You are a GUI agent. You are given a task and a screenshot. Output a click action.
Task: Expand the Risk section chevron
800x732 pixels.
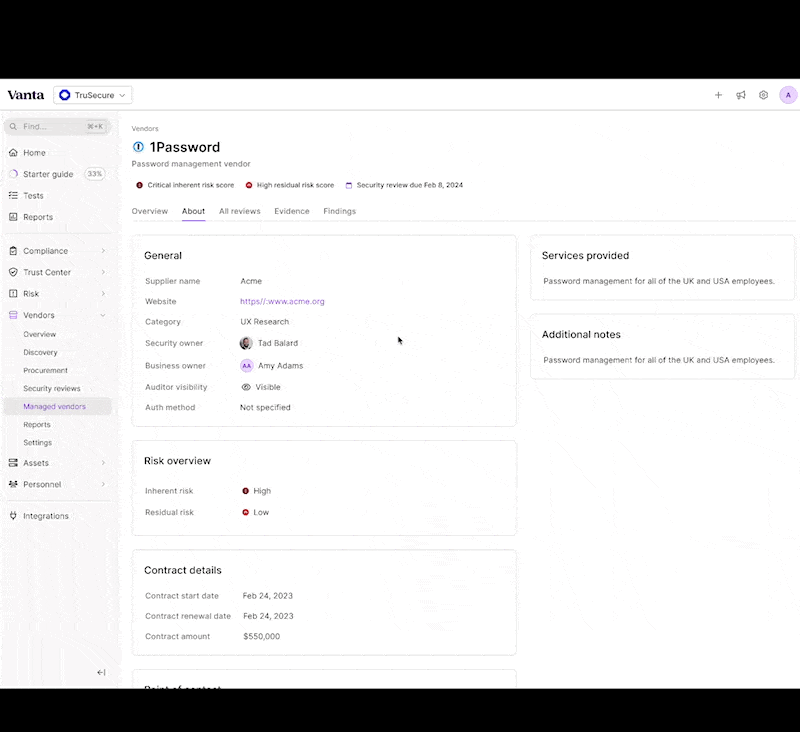(x=103, y=294)
